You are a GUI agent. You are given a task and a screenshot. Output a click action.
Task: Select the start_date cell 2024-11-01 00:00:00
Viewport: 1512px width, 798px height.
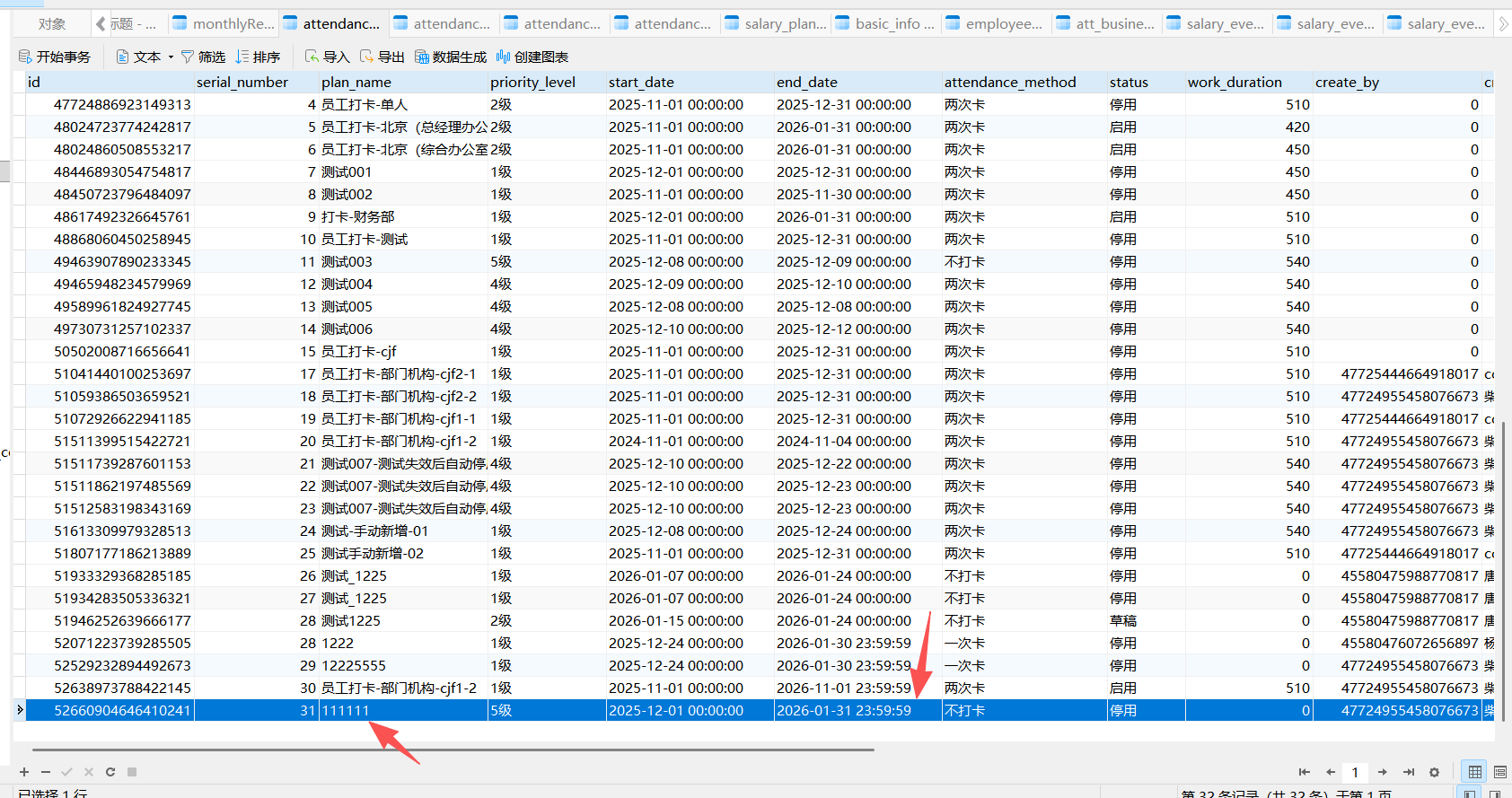pyautogui.click(x=690, y=442)
